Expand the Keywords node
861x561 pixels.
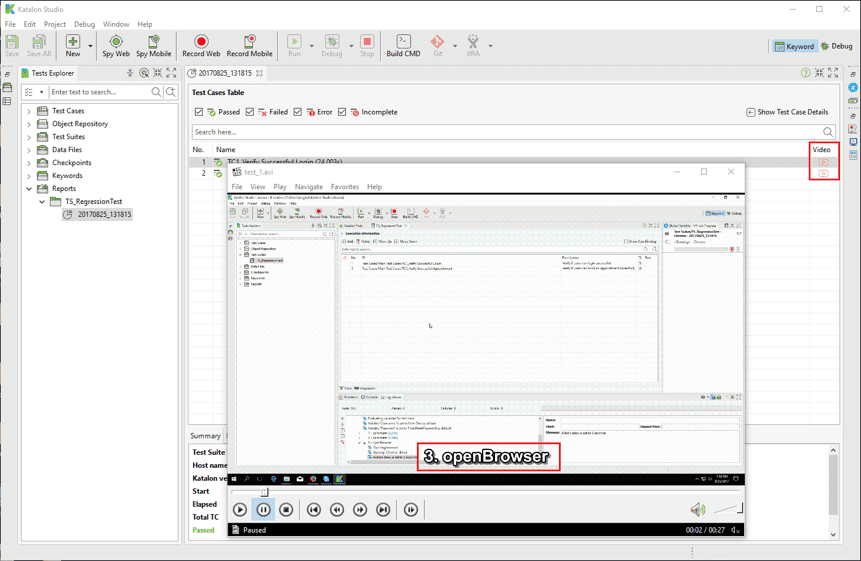[29, 176]
